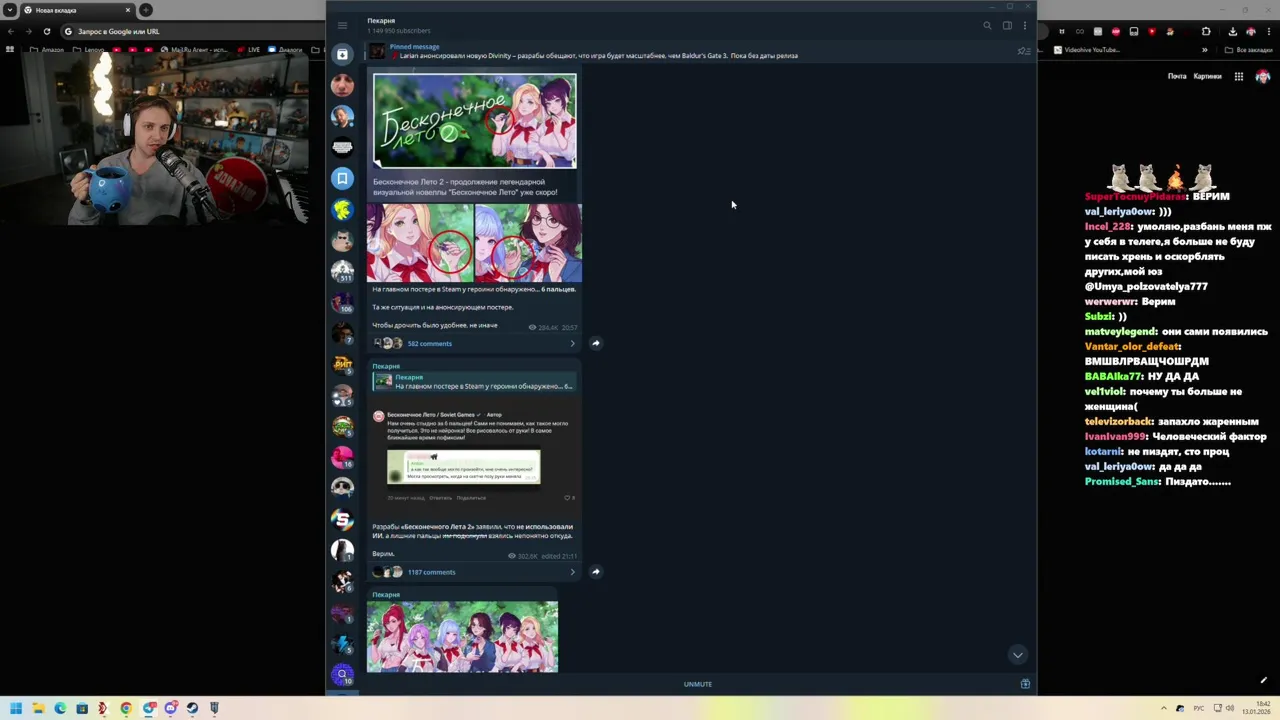Open the archived chats folder icon

342,54
